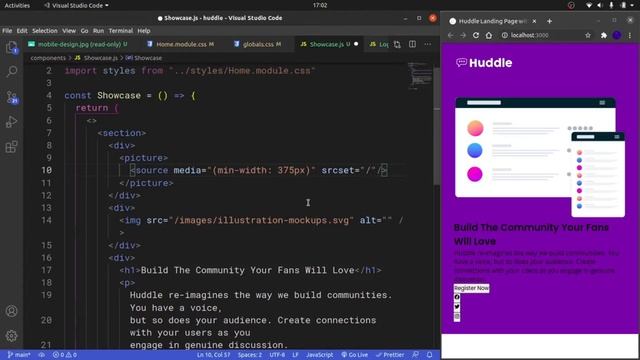This screenshot has height=360, width=640.
Task: Change end of line via LF
Action: pyautogui.click(x=295, y=355)
